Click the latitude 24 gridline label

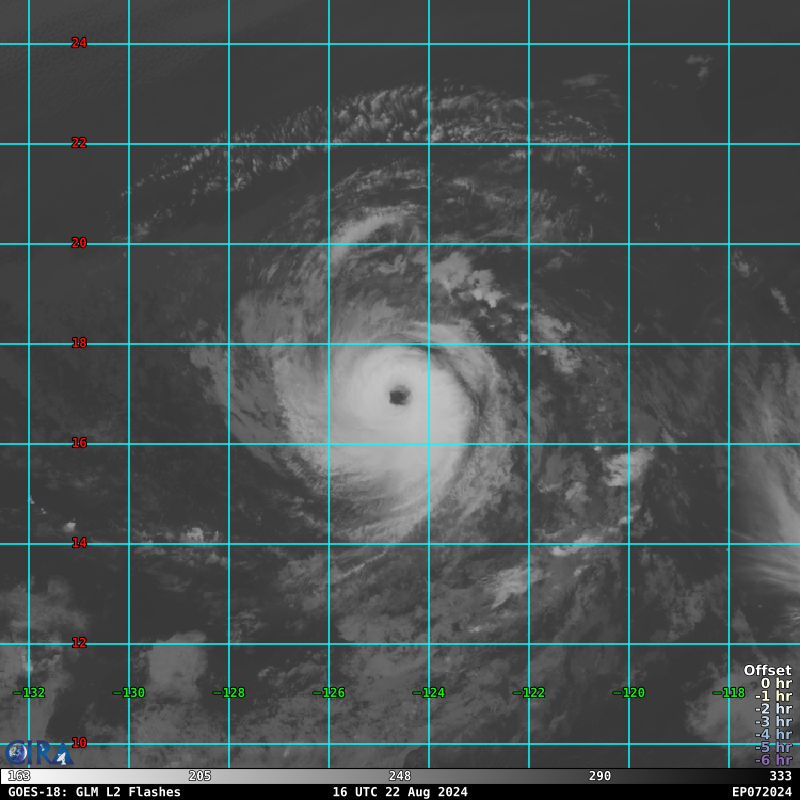point(79,43)
